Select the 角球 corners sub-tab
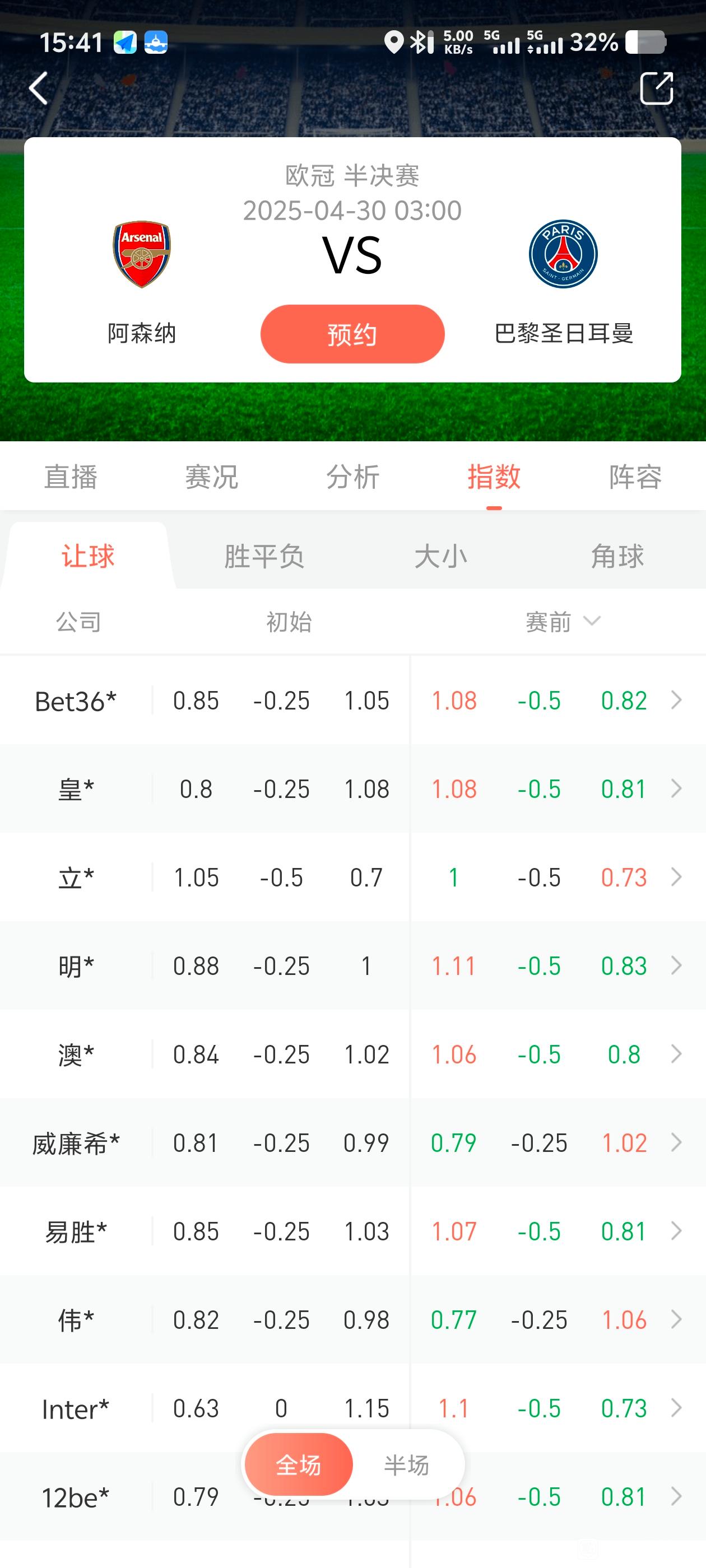The width and height of the screenshot is (706, 1568). 617,556
